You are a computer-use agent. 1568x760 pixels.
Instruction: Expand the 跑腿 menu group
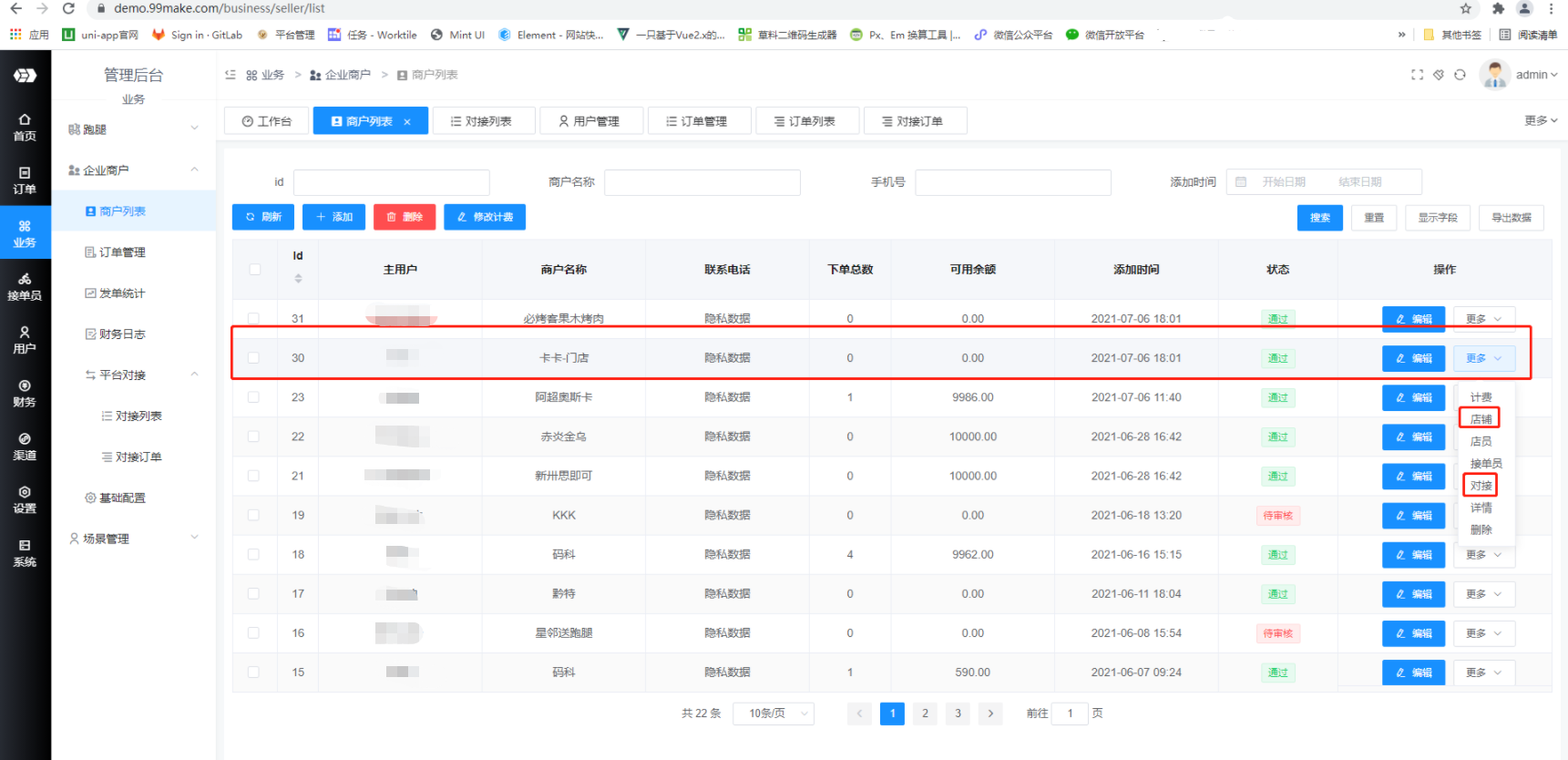point(133,129)
